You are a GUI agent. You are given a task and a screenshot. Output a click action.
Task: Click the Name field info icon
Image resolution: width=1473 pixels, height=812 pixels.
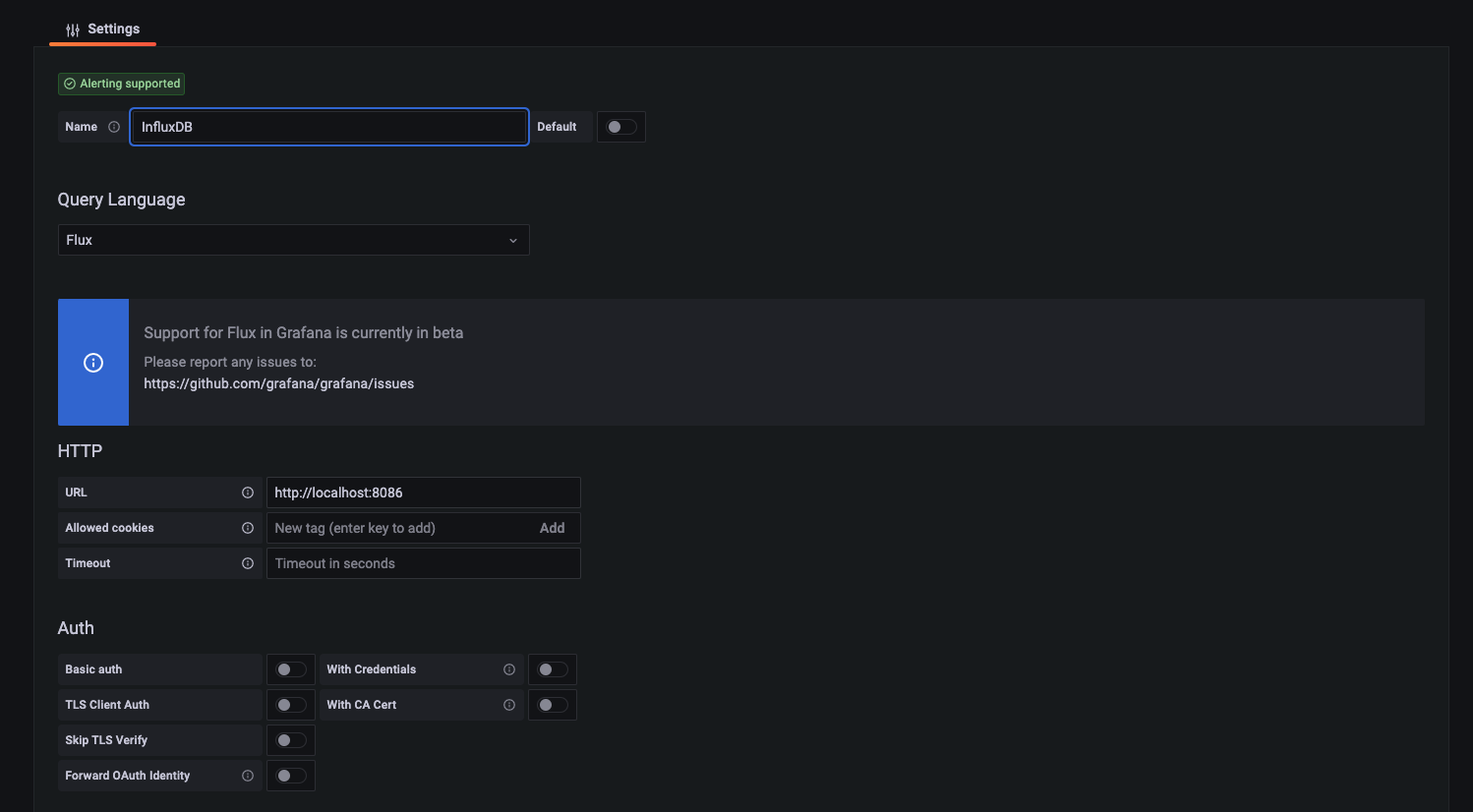tap(114, 127)
